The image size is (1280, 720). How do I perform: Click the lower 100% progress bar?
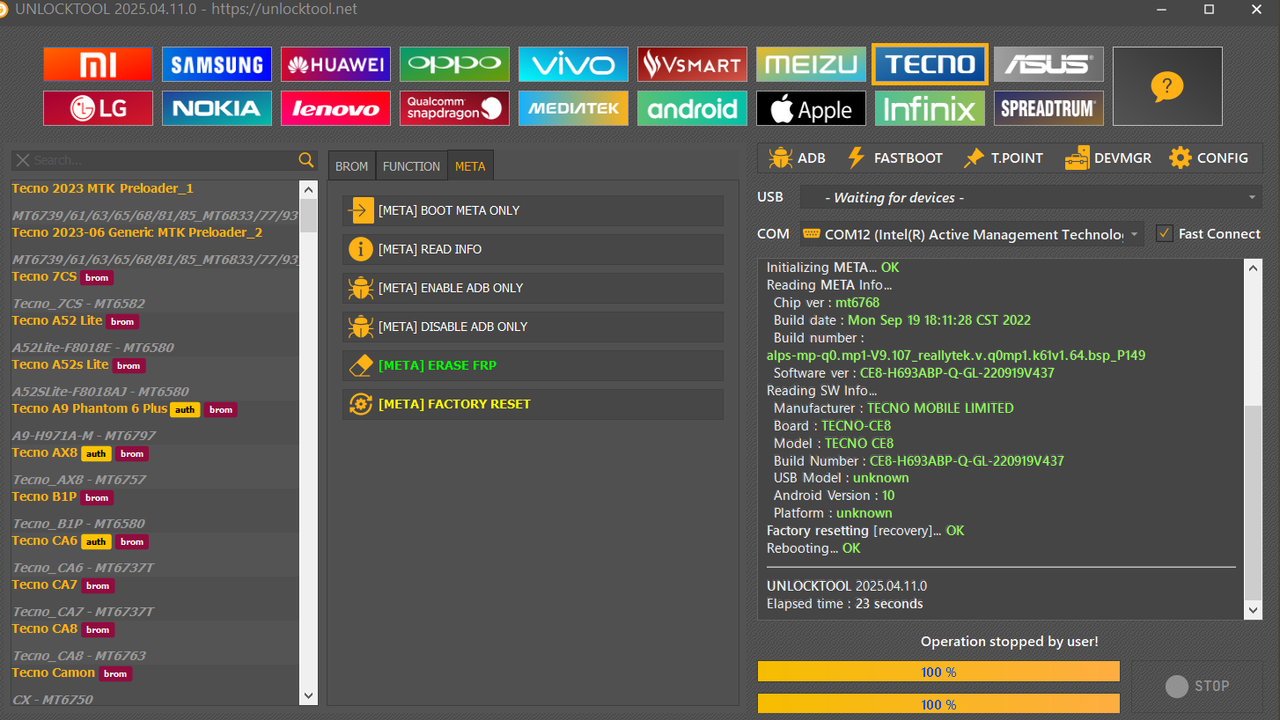coord(938,704)
